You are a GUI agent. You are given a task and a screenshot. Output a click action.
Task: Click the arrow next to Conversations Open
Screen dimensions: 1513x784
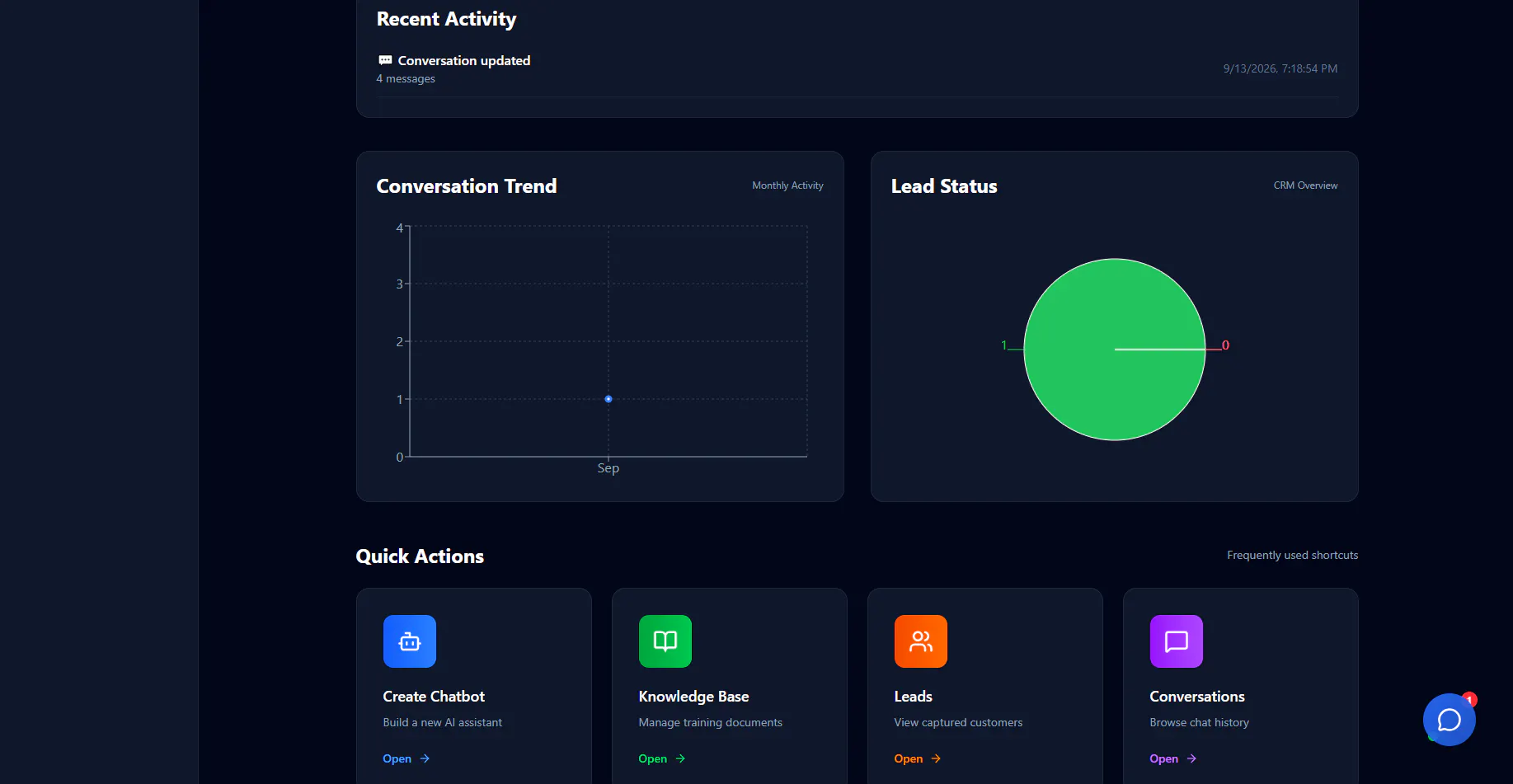pyautogui.click(x=1191, y=758)
